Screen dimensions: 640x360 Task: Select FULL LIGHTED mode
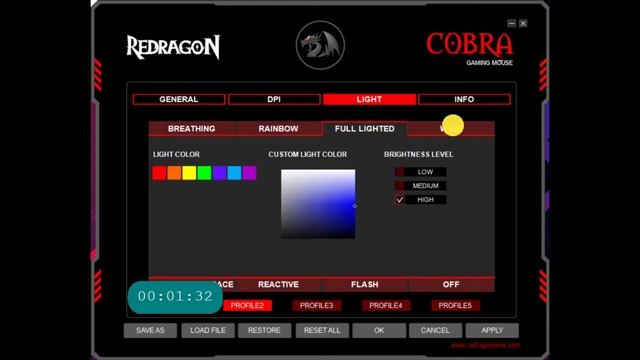[x=364, y=129]
